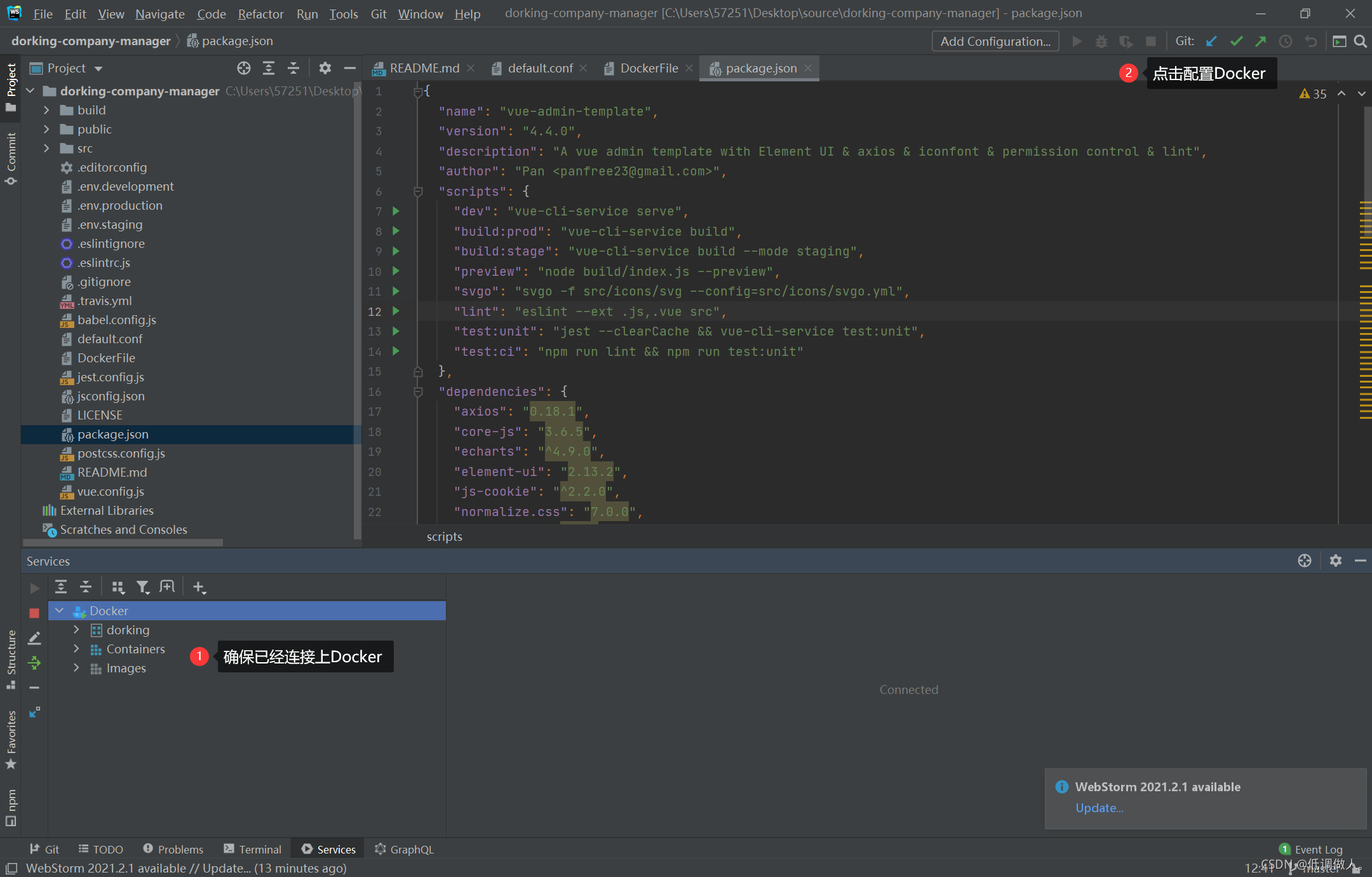Click Services open in new tab icon
1372x877 pixels.
(x=167, y=587)
